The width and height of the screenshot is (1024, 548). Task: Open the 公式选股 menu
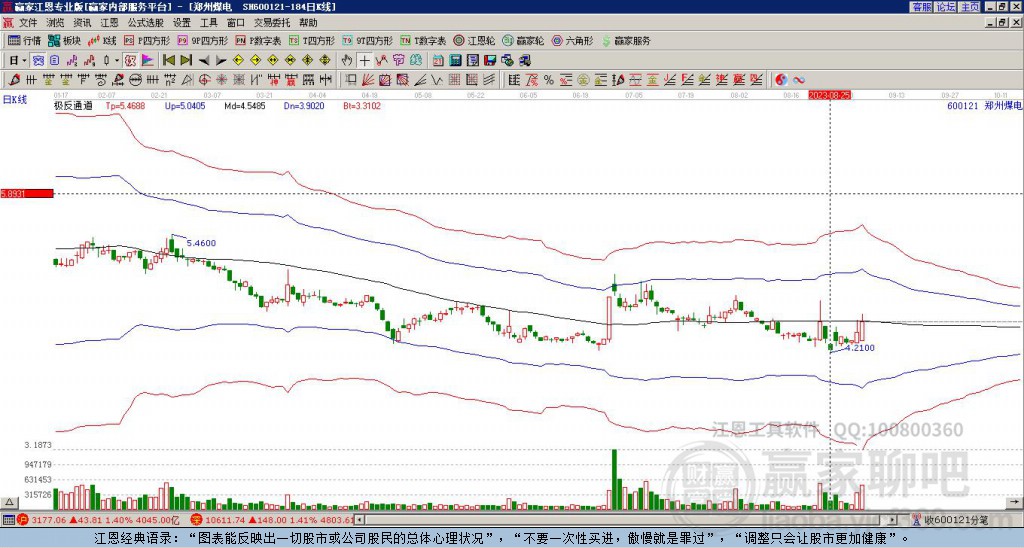(146, 23)
